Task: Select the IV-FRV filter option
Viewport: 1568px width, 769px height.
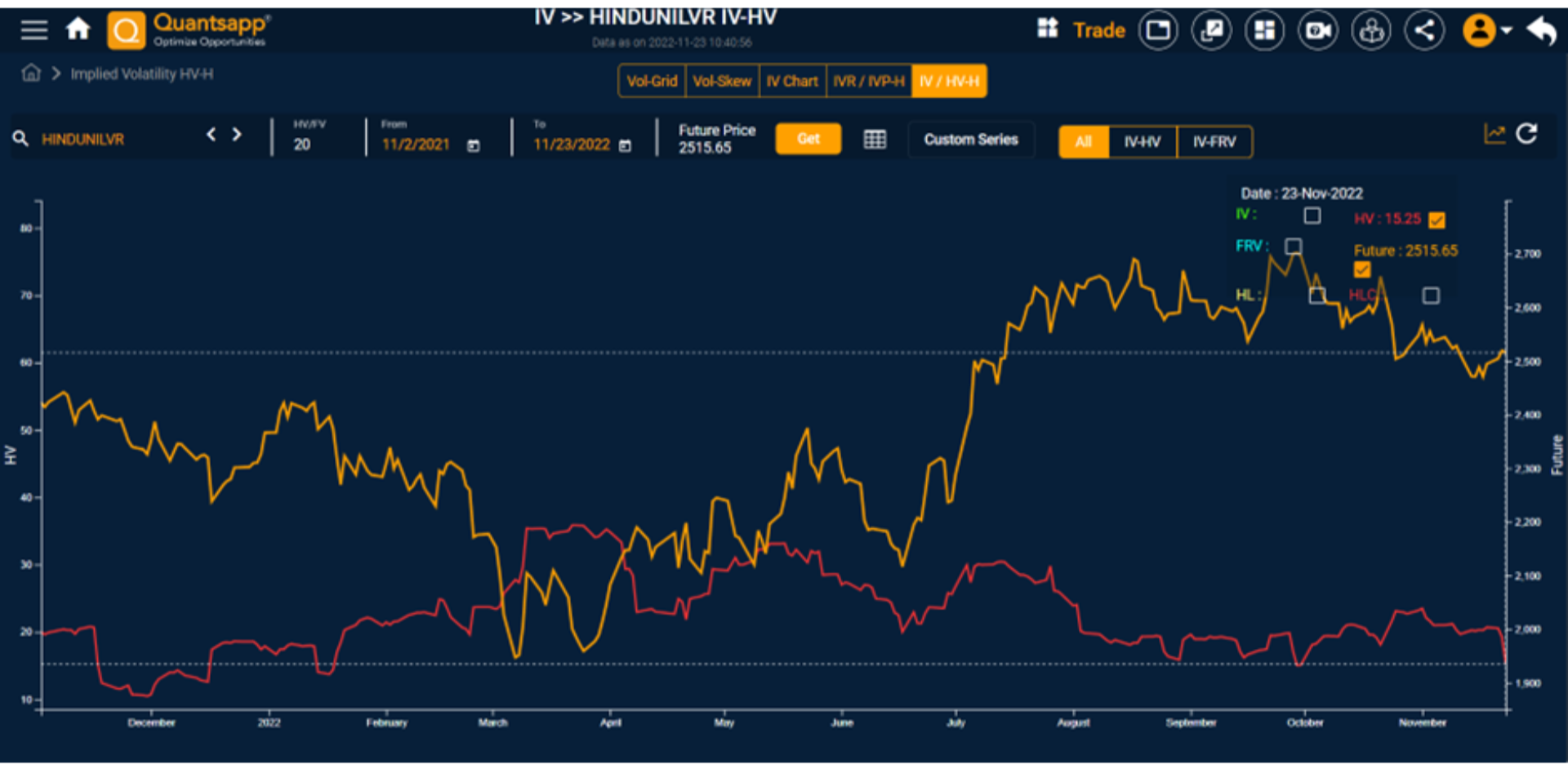Action: point(1214,141)
